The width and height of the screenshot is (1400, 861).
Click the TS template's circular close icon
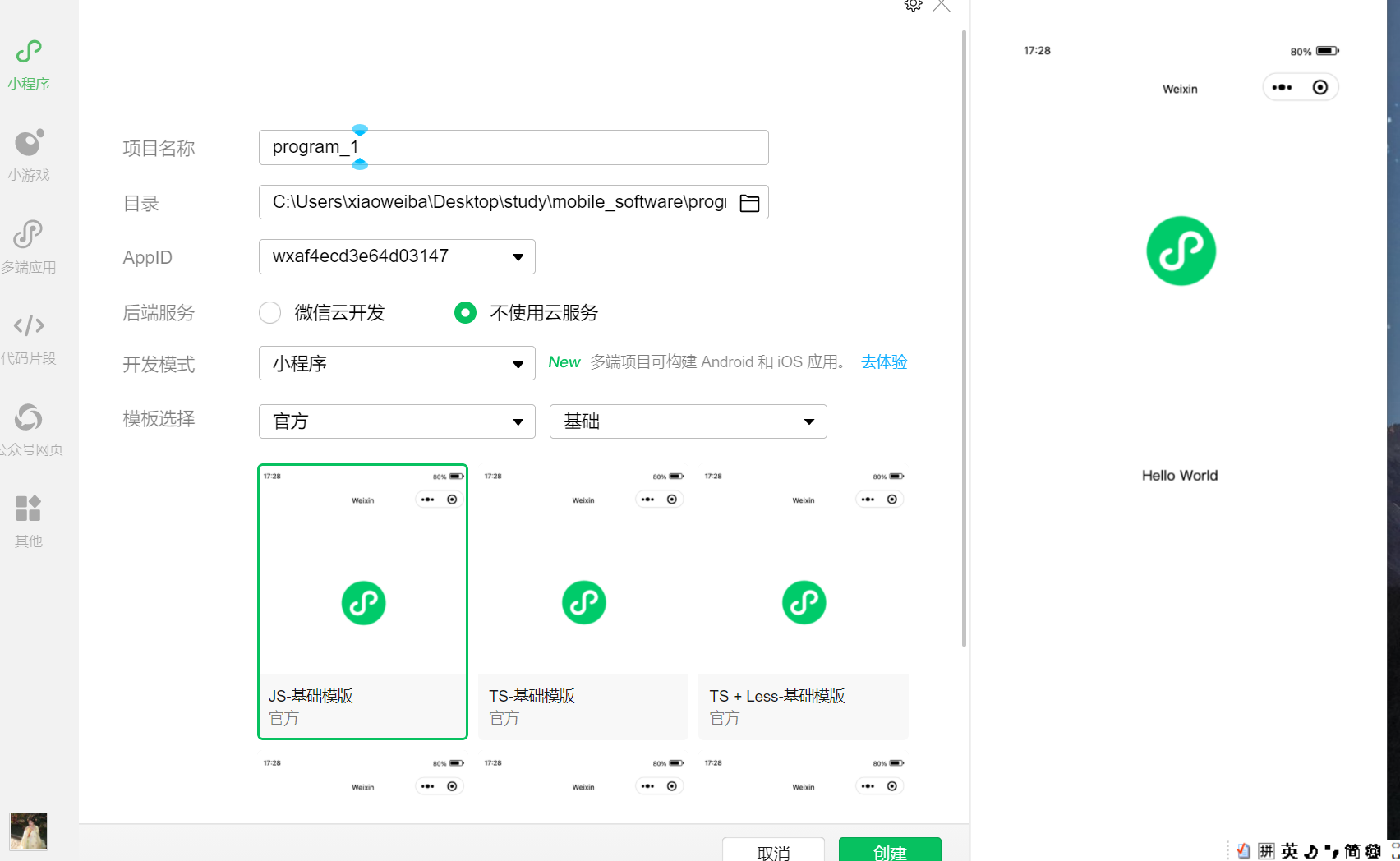[x=672, y=500]
